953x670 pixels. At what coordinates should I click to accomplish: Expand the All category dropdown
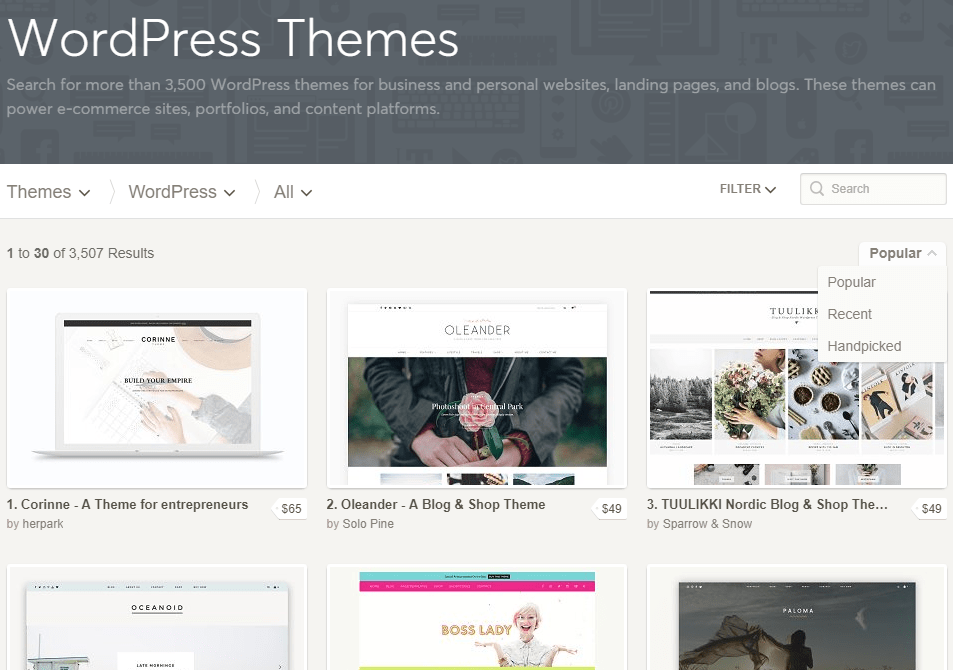tap(293, 192)
